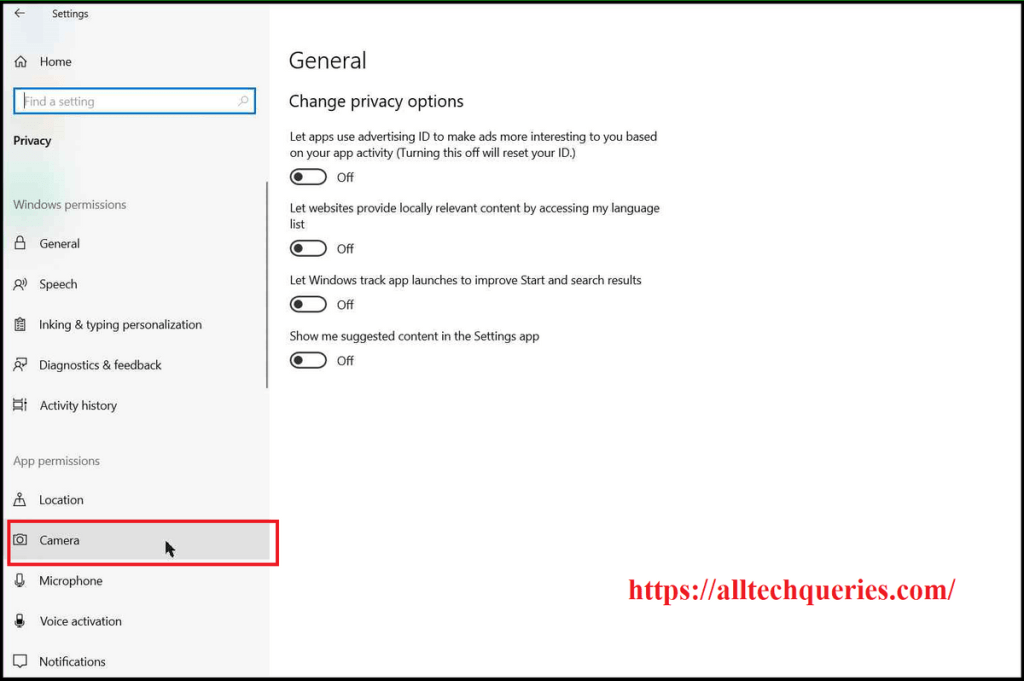Open Notifications permission settings
The width and height of the screenshot is (1024, 681).
pos(72,661)
